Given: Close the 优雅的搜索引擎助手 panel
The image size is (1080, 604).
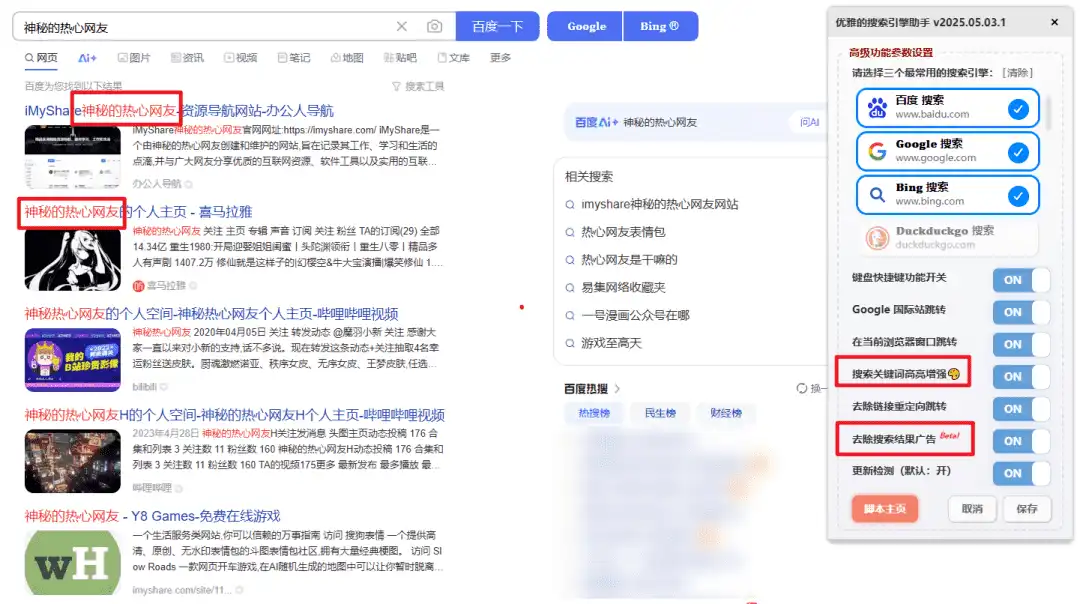Looking at the screenshot, I should click(x=1055, y=22).
